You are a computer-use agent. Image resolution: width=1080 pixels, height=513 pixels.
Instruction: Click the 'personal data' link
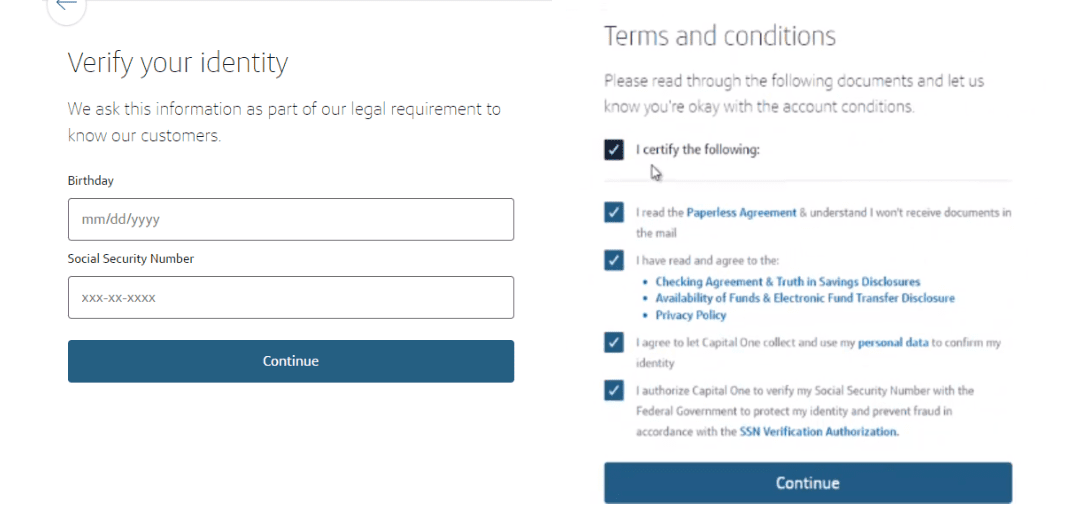point(893,343)
